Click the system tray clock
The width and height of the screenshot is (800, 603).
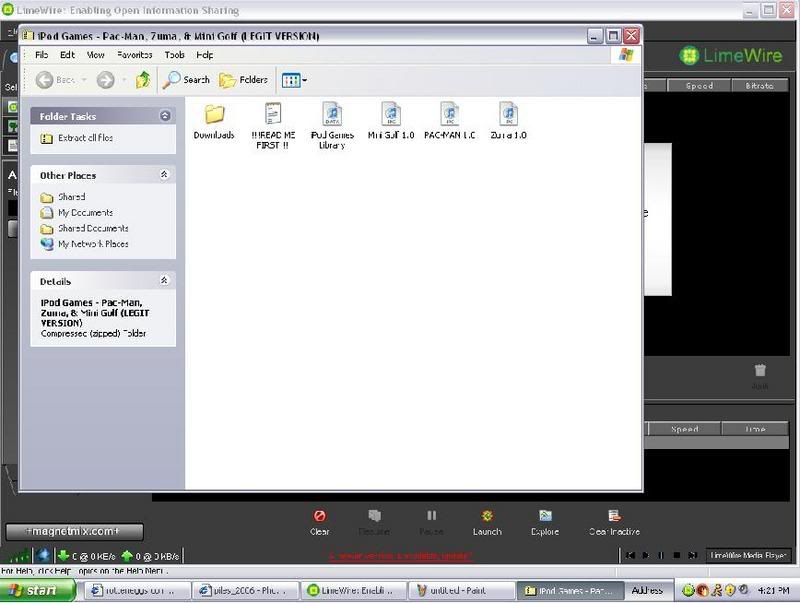coord(773,591)
